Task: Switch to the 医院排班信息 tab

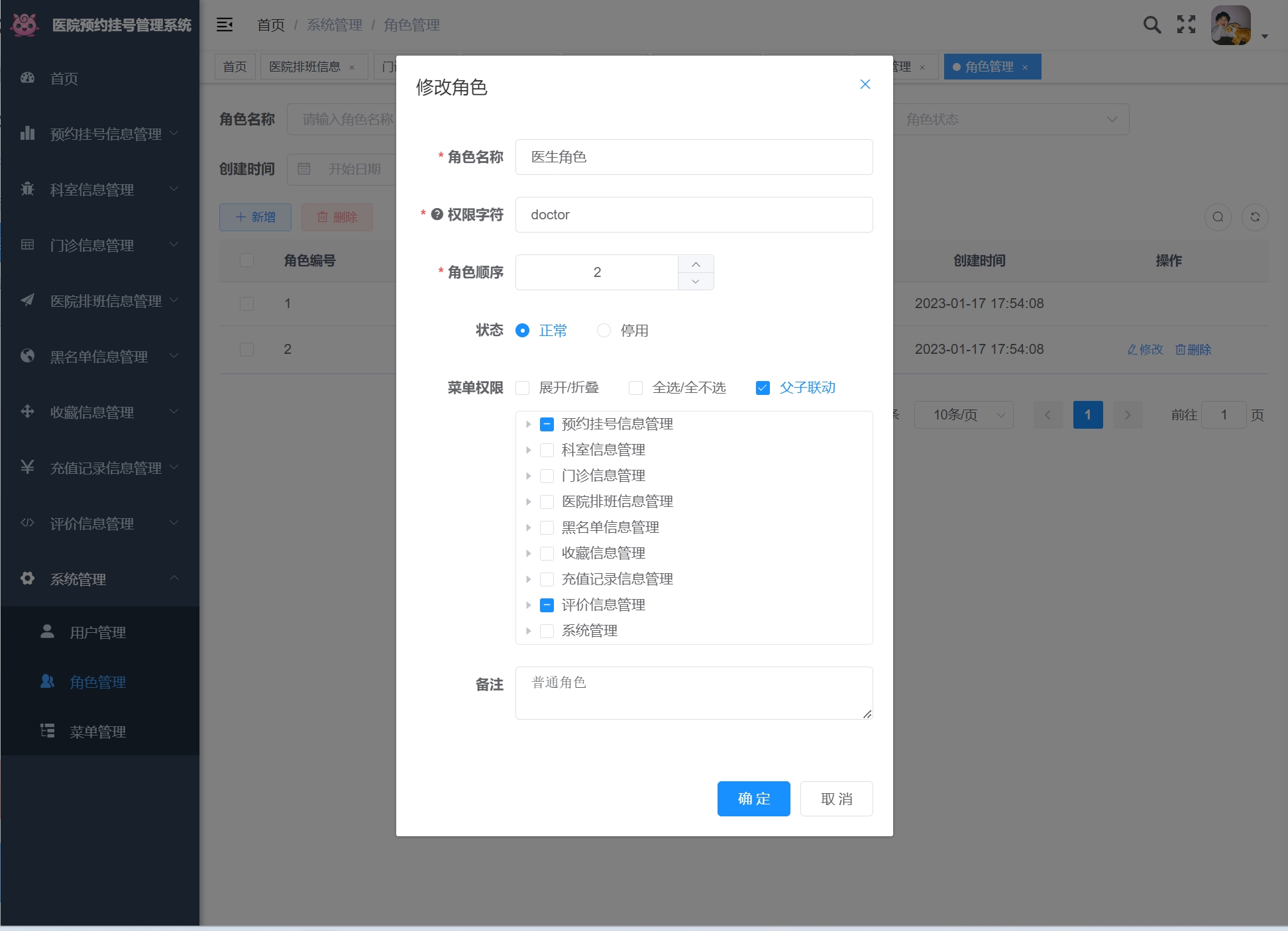Action: click(305, 67)
